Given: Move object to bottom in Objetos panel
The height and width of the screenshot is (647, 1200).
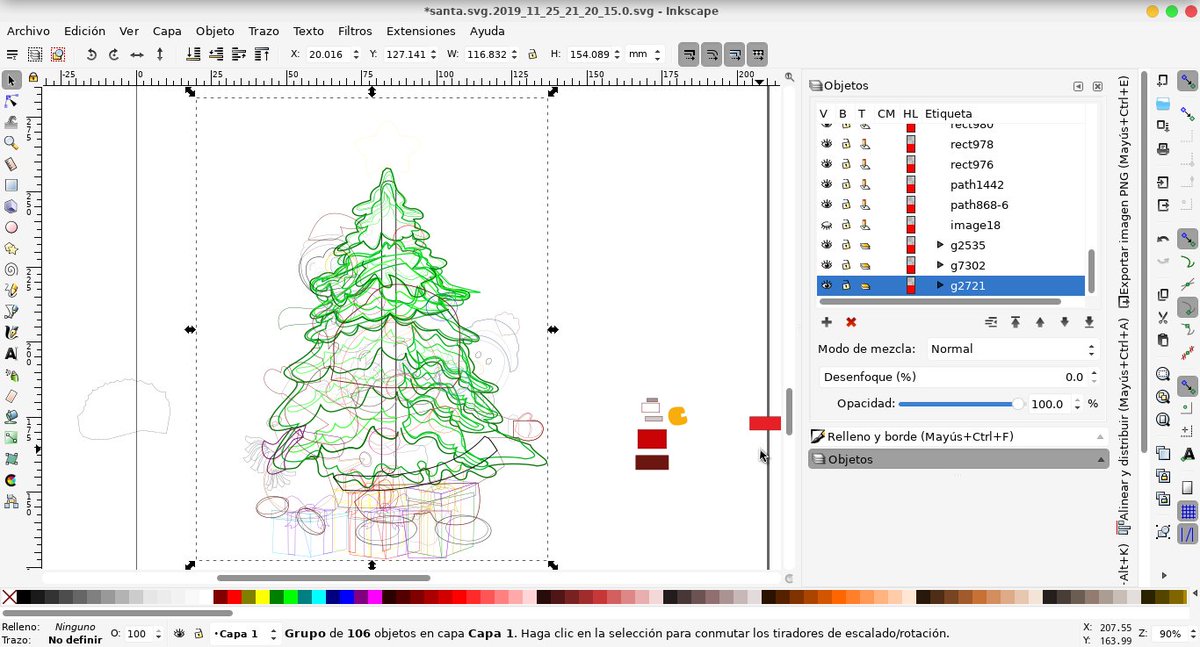Looking at the screenshot, I should 1089,322.
